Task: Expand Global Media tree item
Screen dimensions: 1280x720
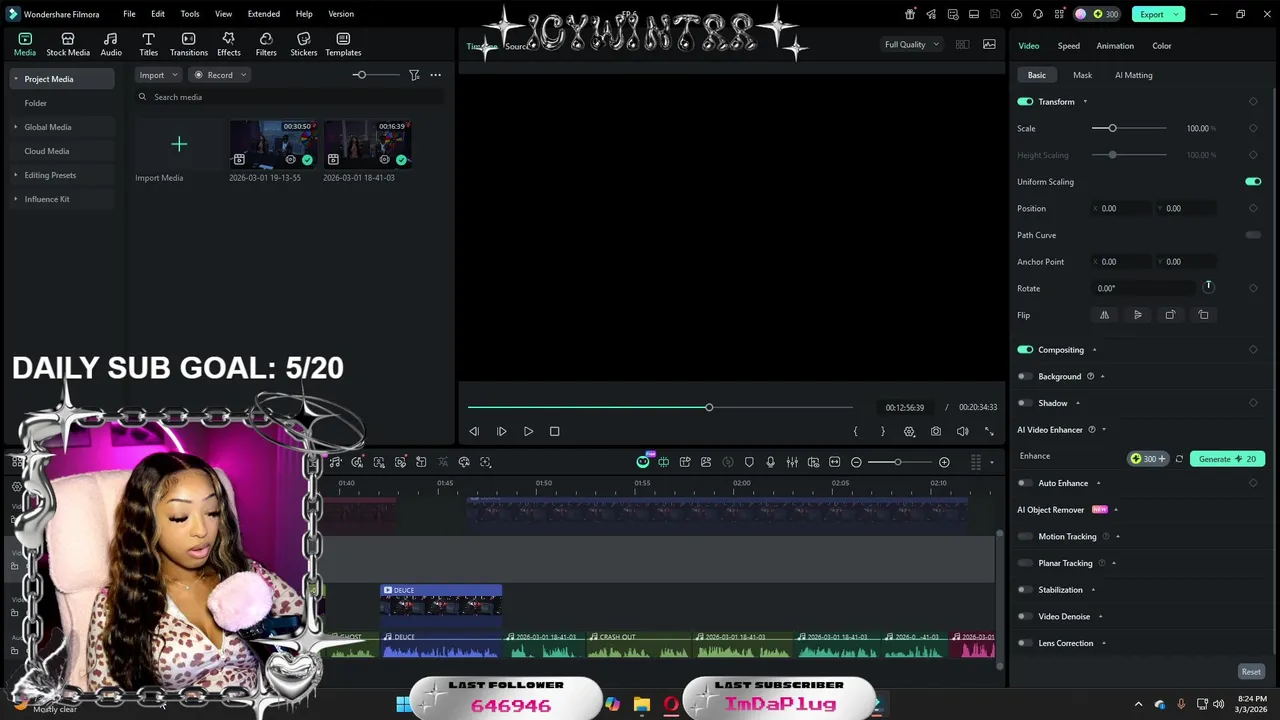Action: [15, 127]
